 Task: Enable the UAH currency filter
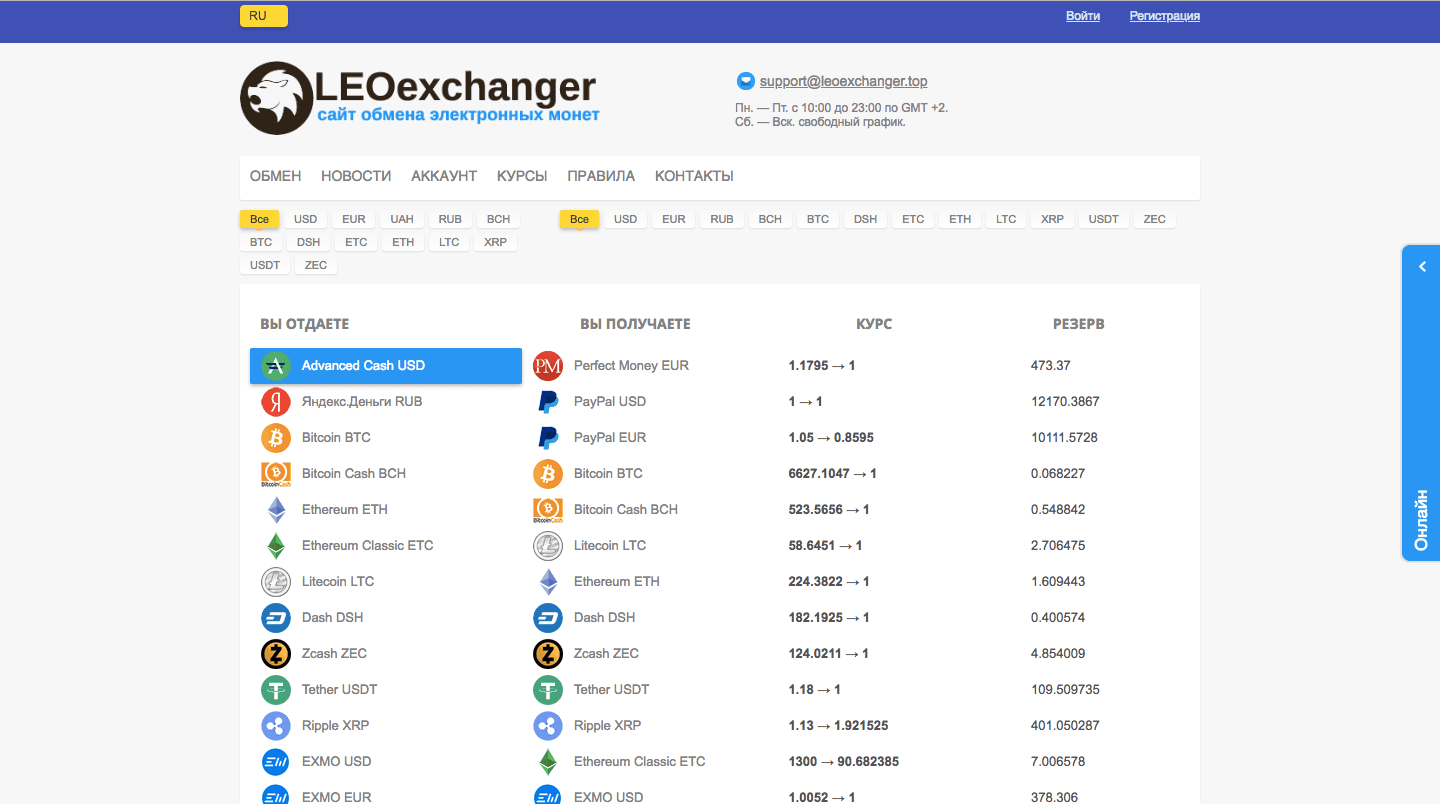[x=401, y=218]
